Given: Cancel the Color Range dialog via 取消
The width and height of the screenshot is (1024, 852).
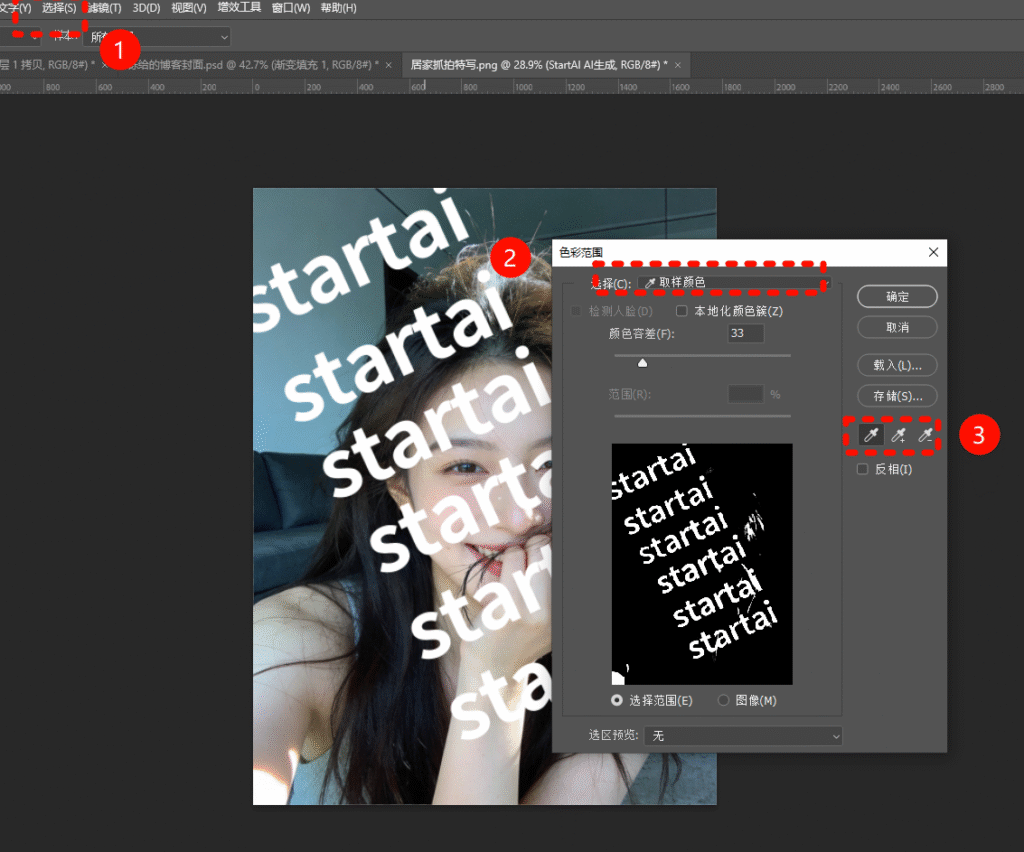Looking at the screenshot, I should [x=896, y=327].
